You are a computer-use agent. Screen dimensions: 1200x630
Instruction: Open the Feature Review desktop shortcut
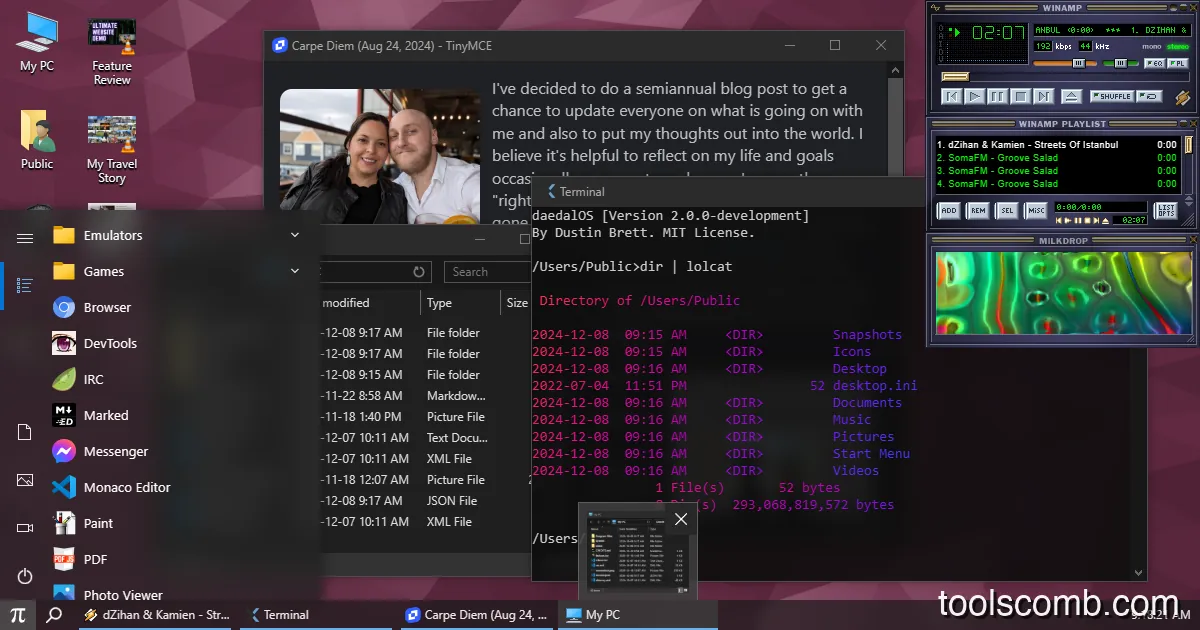112,51
